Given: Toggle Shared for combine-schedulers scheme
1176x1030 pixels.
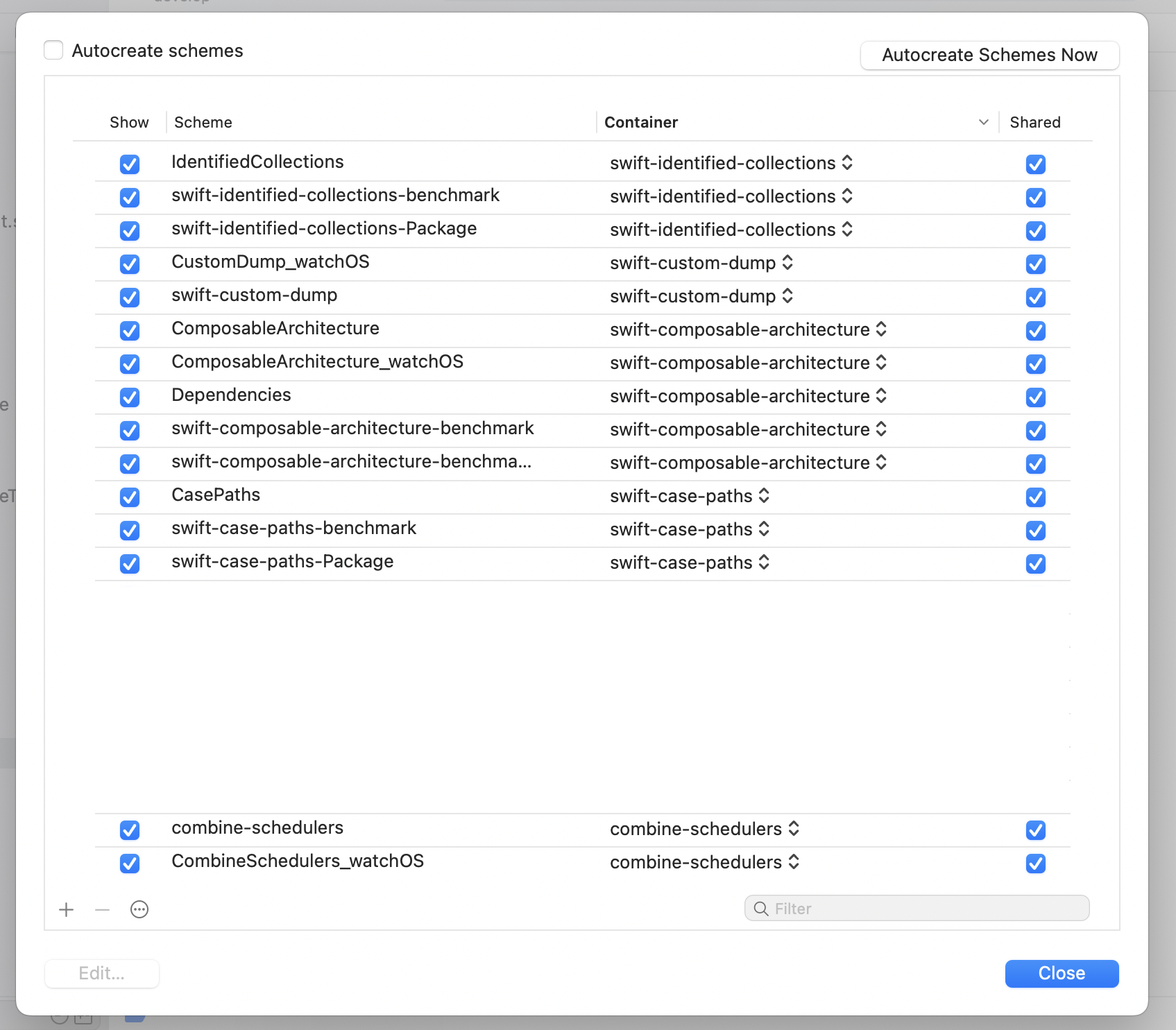Looking at the screenshot, I should (x=1036, y=830).
